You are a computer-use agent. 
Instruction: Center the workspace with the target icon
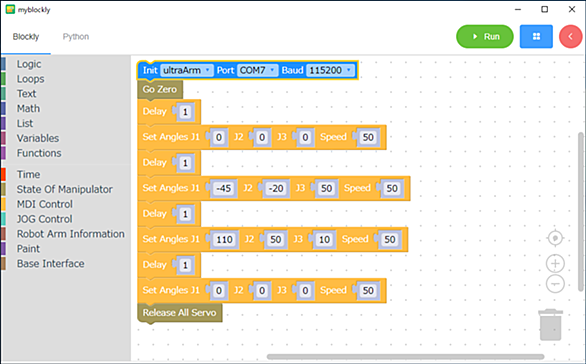click(x=555, y=238)
